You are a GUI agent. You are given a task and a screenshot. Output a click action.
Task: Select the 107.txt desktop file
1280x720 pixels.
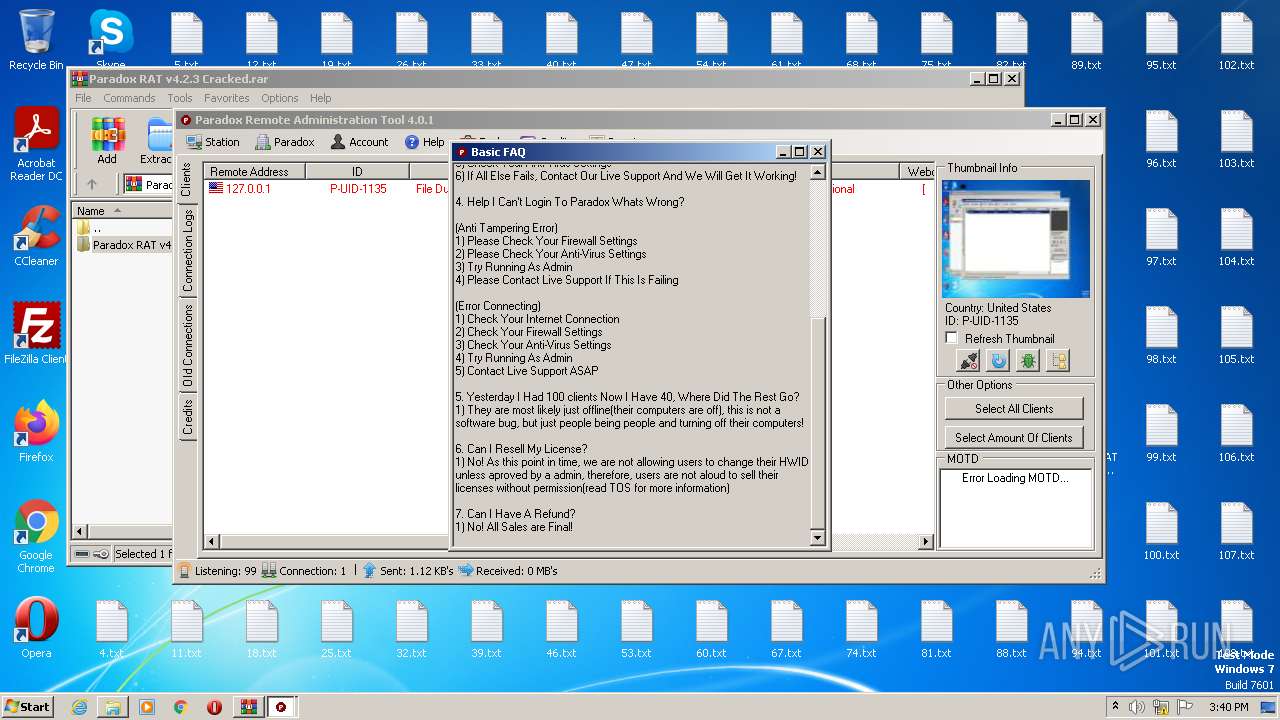click(x=1236, y=532)
